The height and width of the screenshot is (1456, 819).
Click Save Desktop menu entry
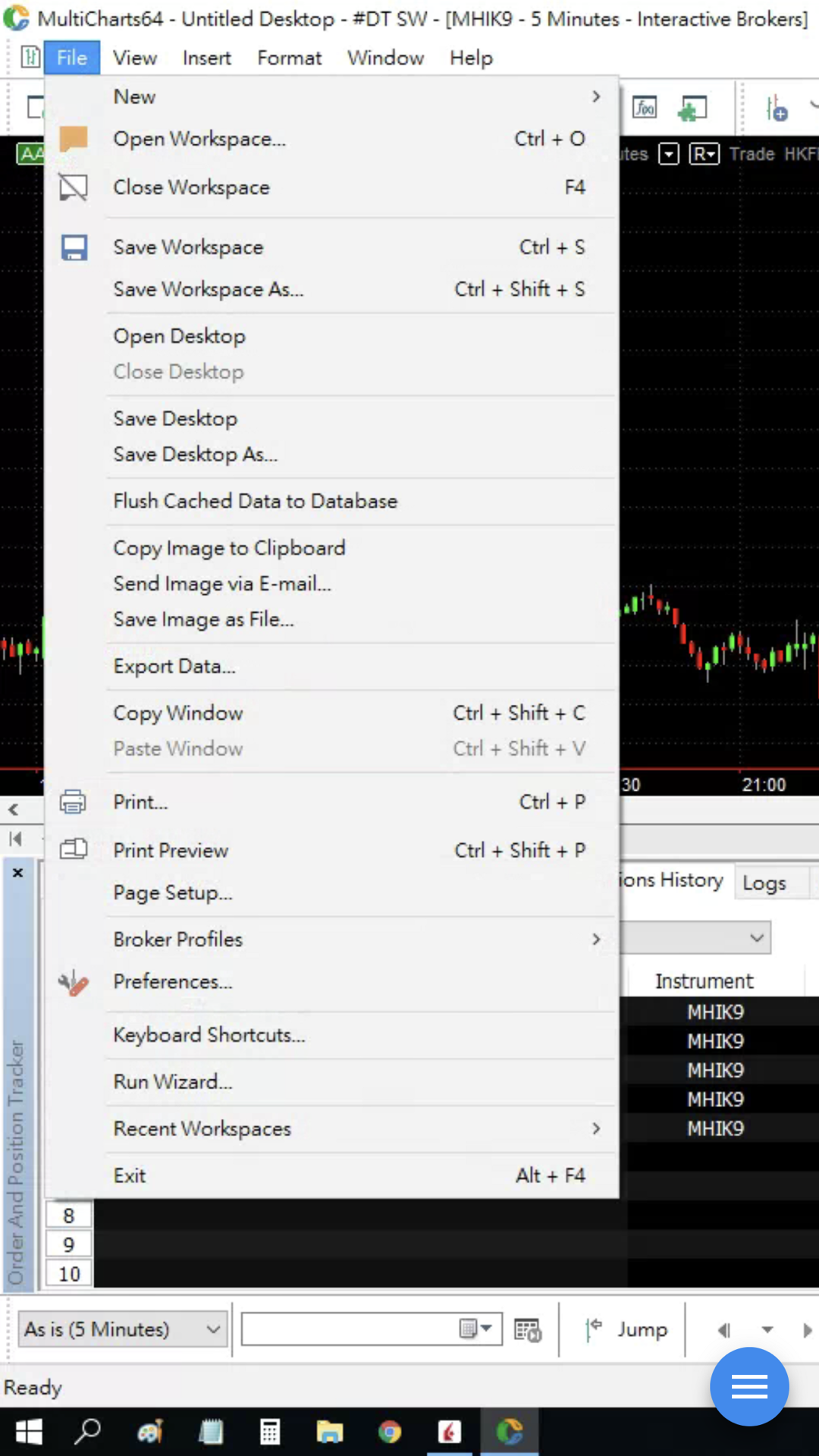point(332,419)
